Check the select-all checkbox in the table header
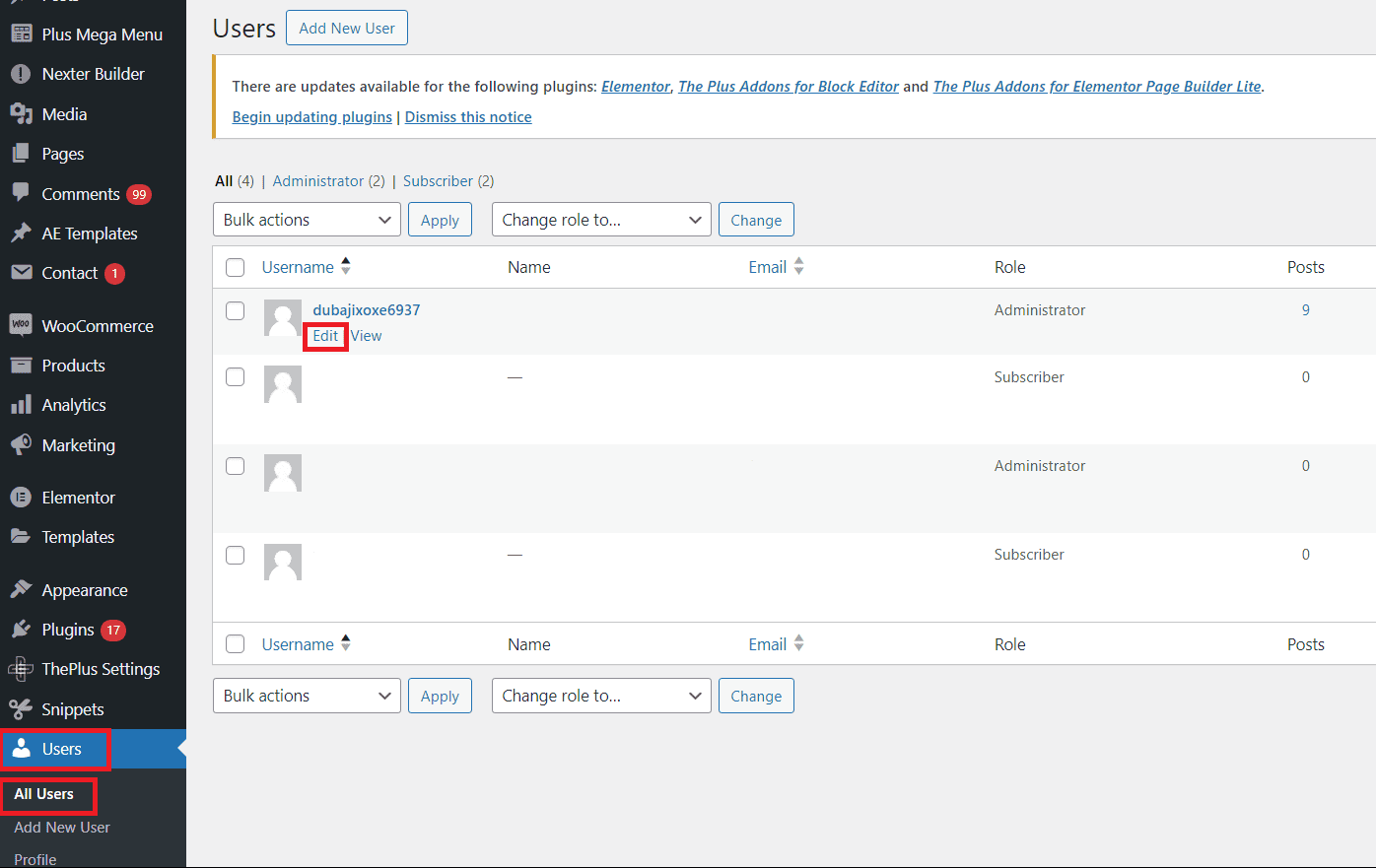The height and width of the screenshot is (868, 1376). point(235,267)
